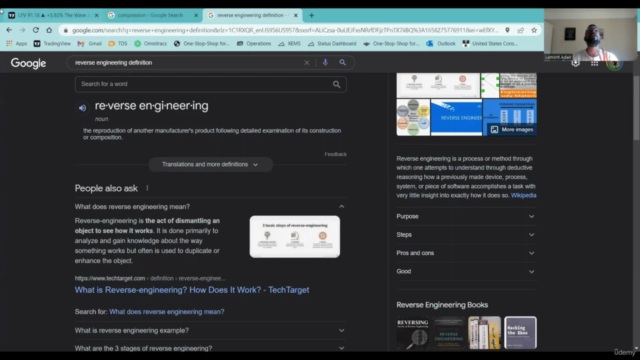Click the Search for a word field
Image resolution: width=640 pixels, height=360 pixels.
click(x=211, y=84)
